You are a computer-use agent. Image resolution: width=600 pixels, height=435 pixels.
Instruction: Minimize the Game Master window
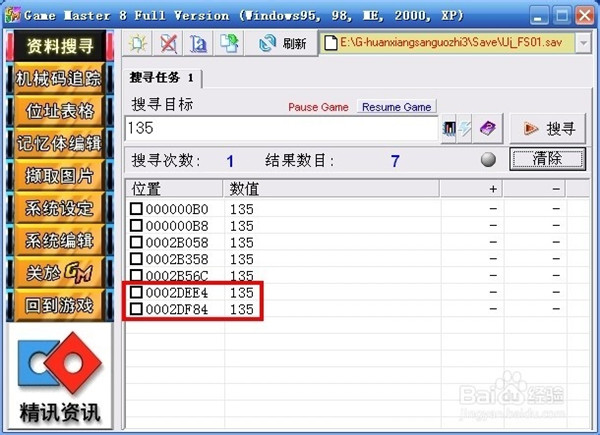[539, 16]
